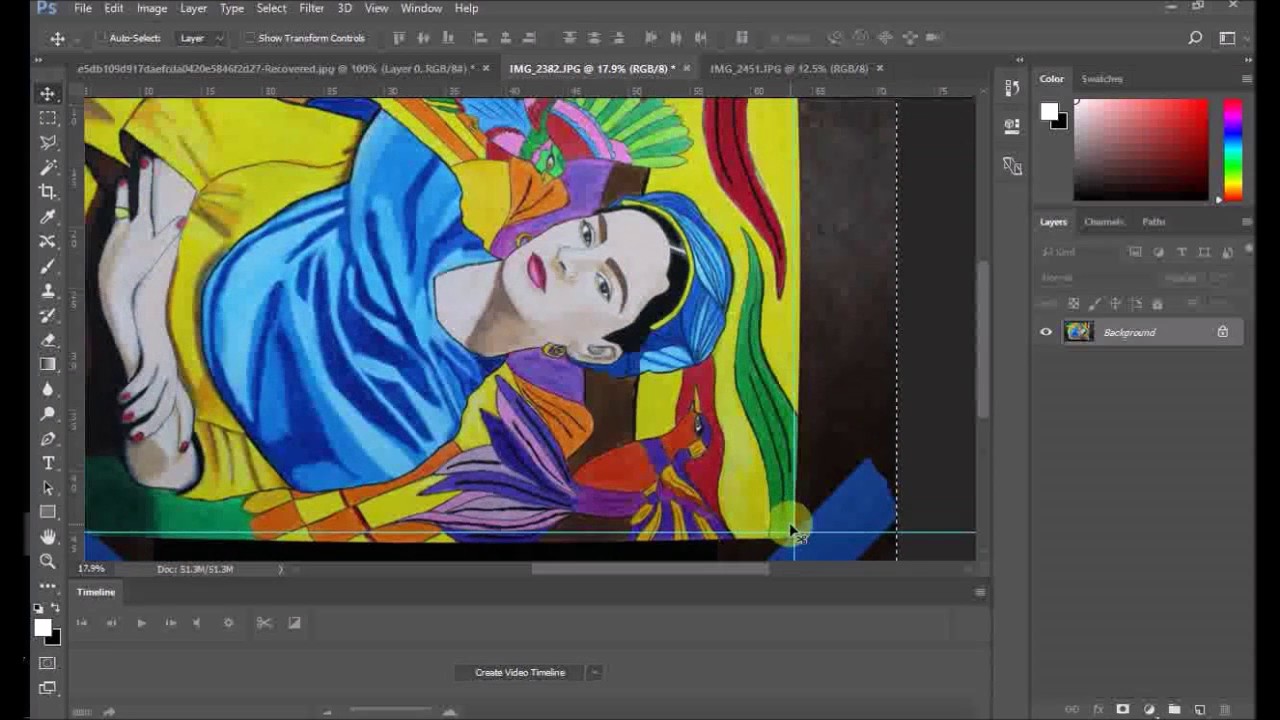Select the Rectangular Marquee tool

click(47, 118)
